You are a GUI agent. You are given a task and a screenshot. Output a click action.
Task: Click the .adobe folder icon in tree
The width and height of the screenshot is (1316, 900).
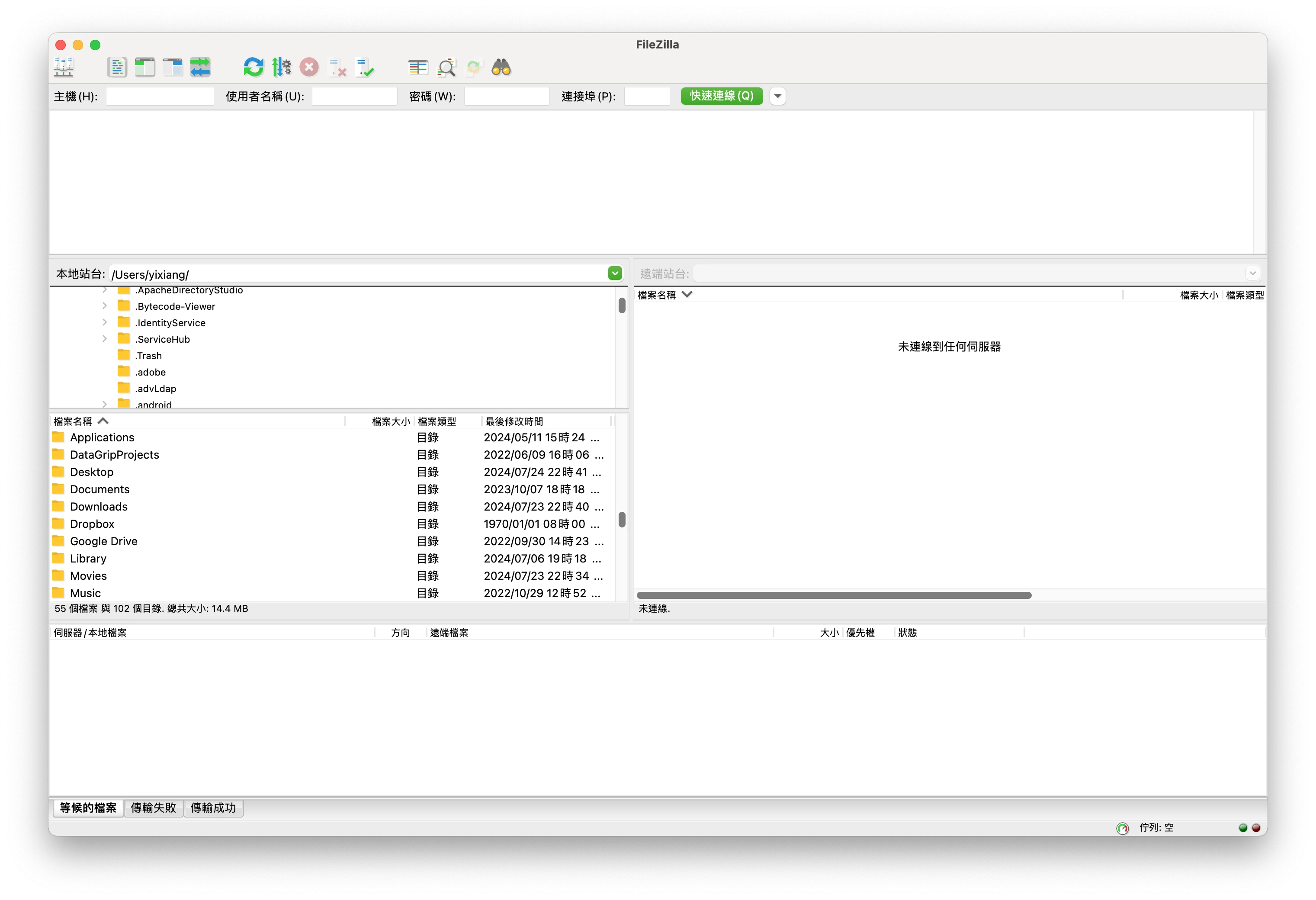(123, 372)
